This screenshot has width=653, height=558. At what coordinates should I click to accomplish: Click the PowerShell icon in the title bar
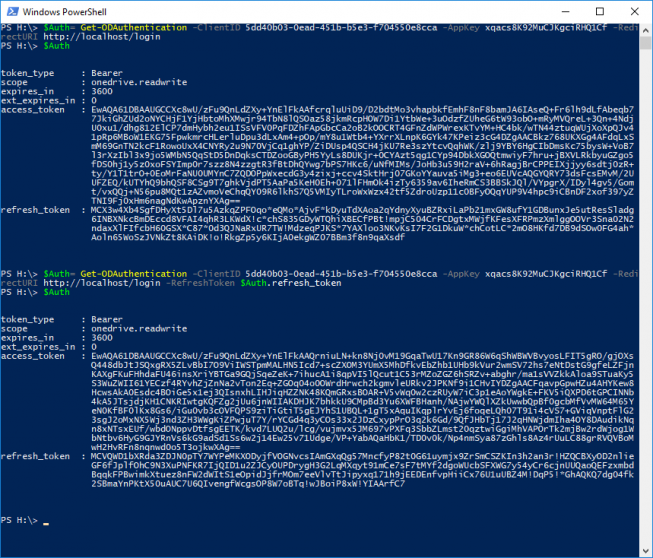[12, 12]
